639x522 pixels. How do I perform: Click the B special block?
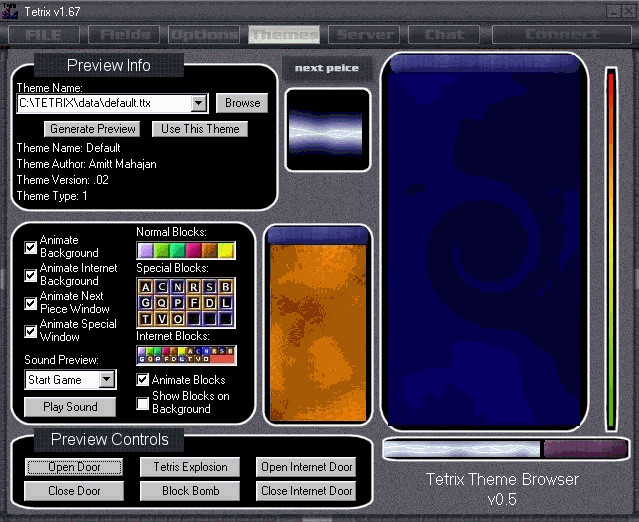[x=225, y=287]
